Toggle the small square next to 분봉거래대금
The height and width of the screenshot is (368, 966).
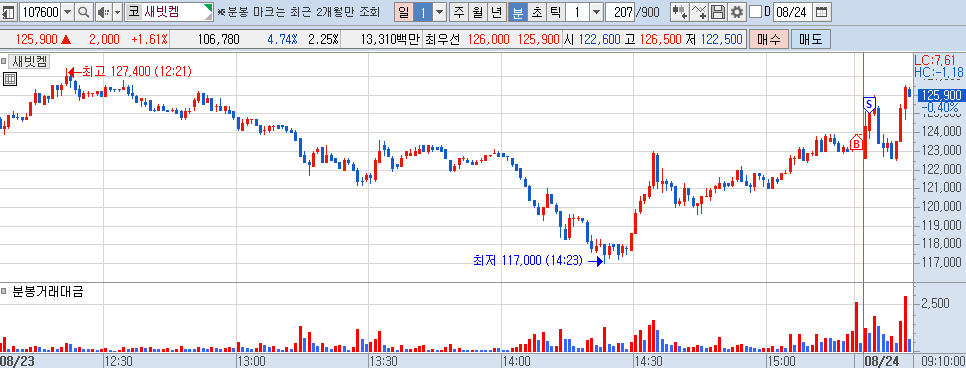point(4,291)
